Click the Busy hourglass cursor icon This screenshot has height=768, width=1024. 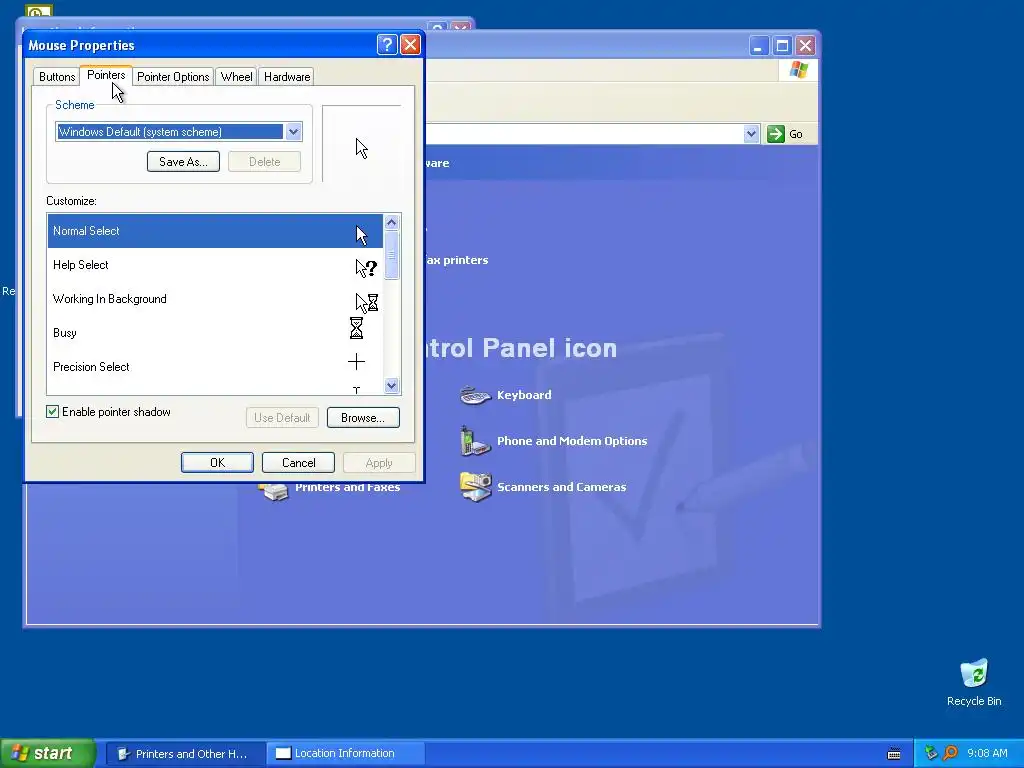tap(356, 328)
